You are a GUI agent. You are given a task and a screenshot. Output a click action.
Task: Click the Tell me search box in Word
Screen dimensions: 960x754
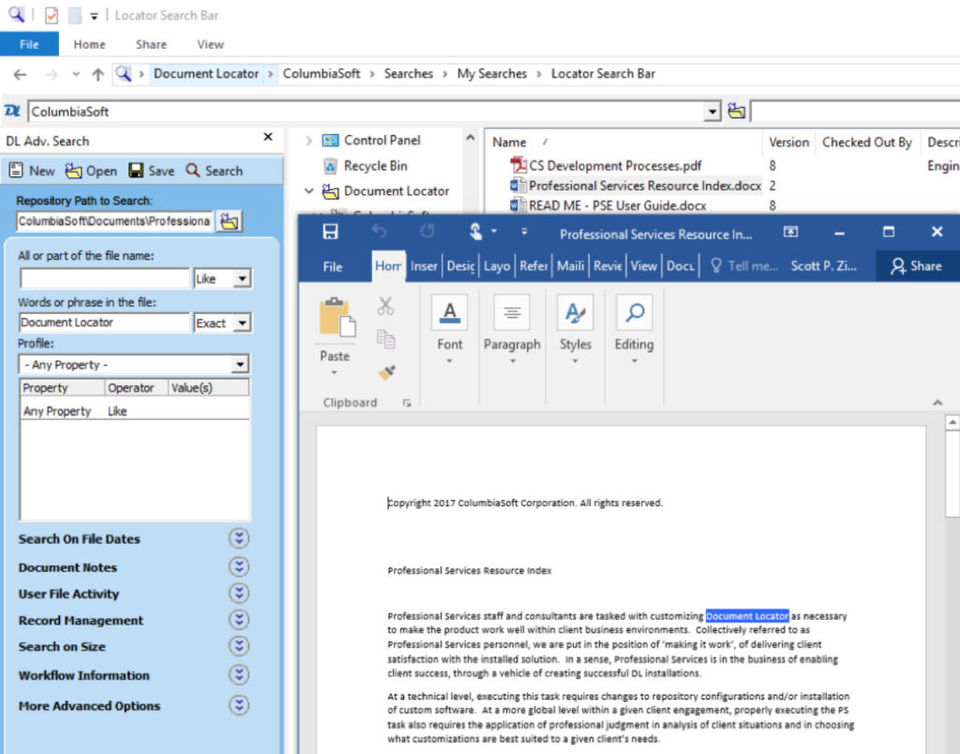click(x=744, y=266)
